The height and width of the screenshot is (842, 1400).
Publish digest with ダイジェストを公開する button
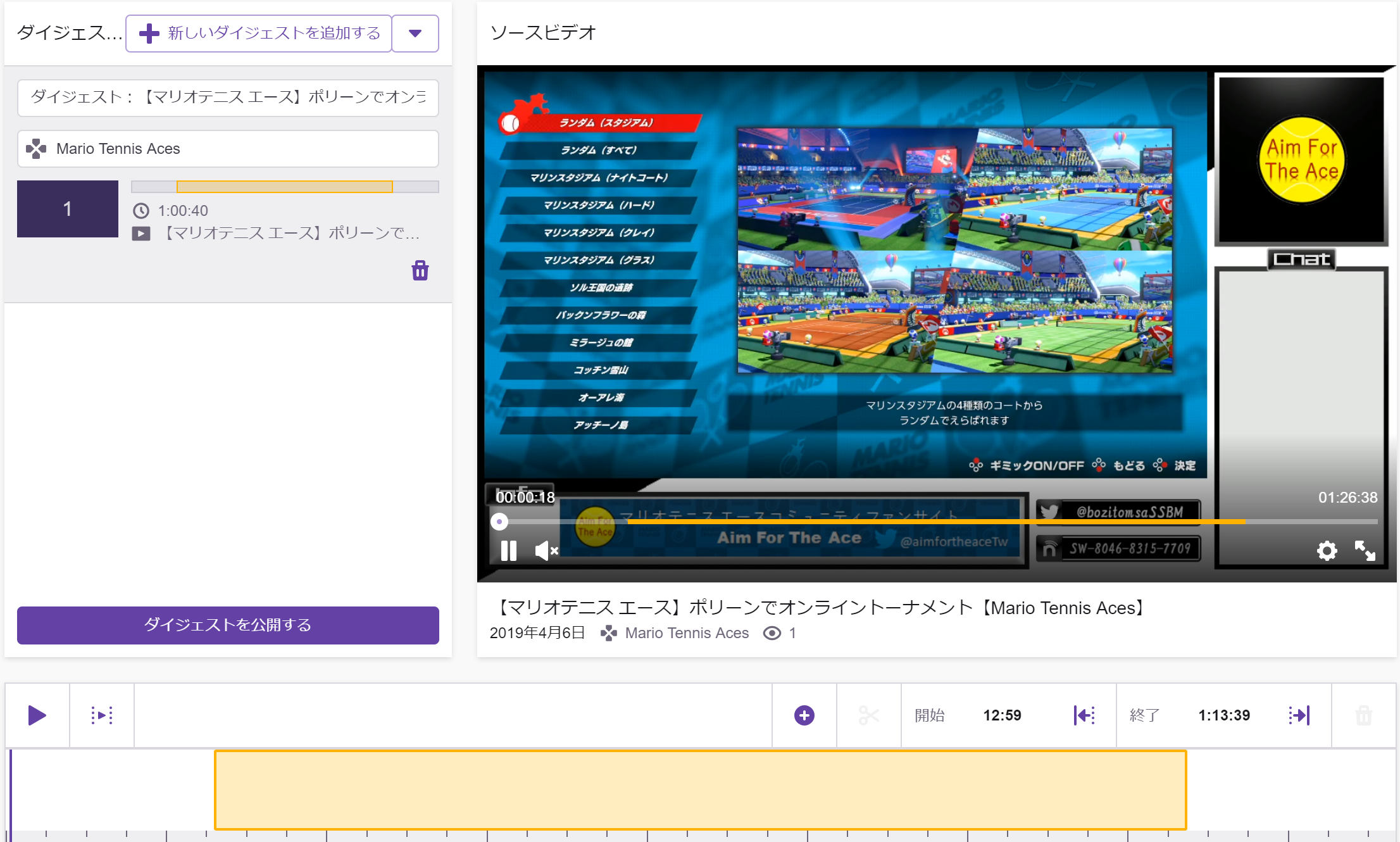pos(228,625)
